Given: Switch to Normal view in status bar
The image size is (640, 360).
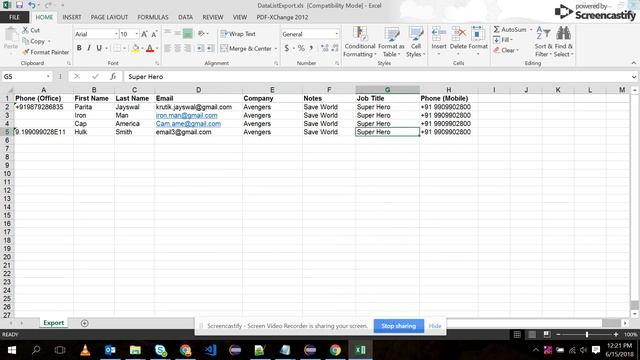Looking at the screenshot, I should pyautogui.click(x=517, y=335).
